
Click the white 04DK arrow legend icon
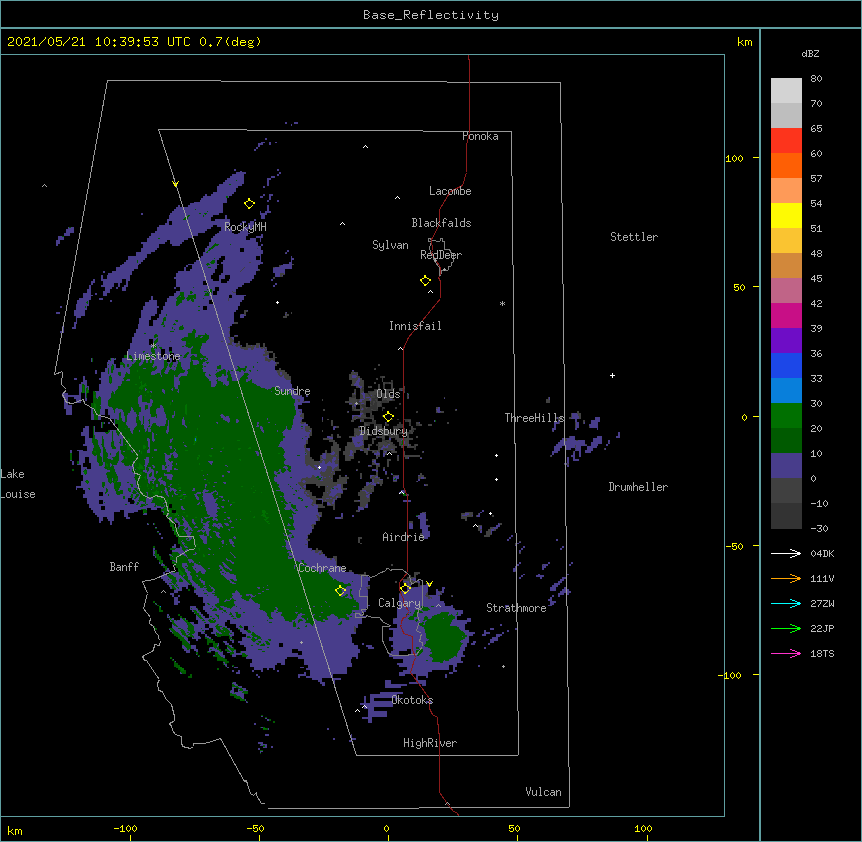tap(786, 553)
